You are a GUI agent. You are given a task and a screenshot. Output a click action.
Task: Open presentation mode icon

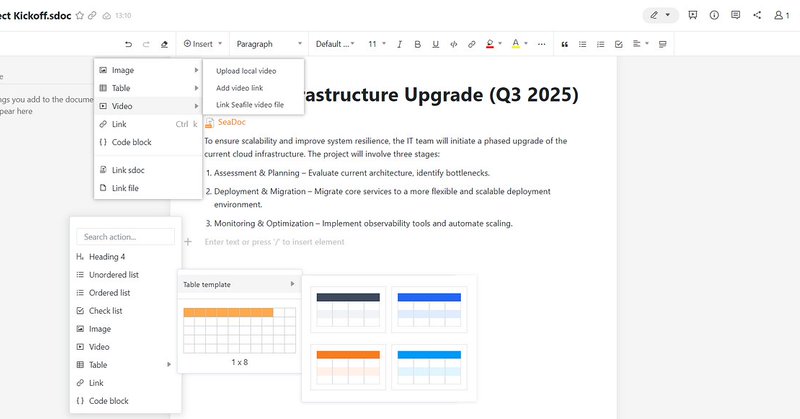(692, 15)
